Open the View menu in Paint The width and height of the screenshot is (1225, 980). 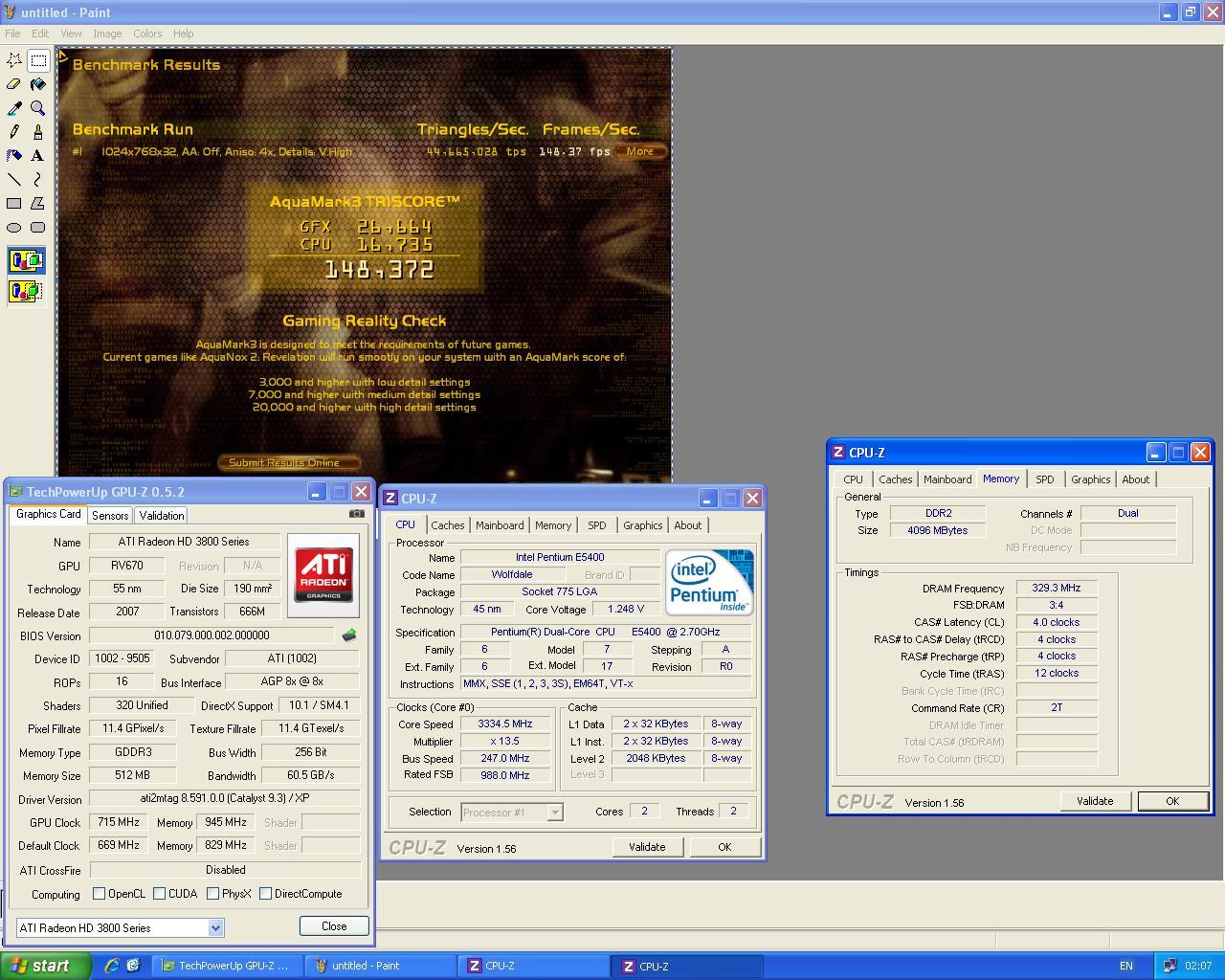coord(71,33)
